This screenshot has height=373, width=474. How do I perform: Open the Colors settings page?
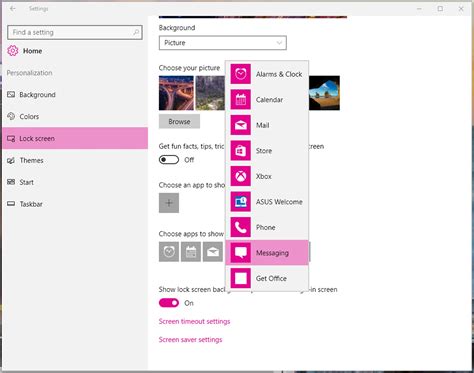(75, 116)
